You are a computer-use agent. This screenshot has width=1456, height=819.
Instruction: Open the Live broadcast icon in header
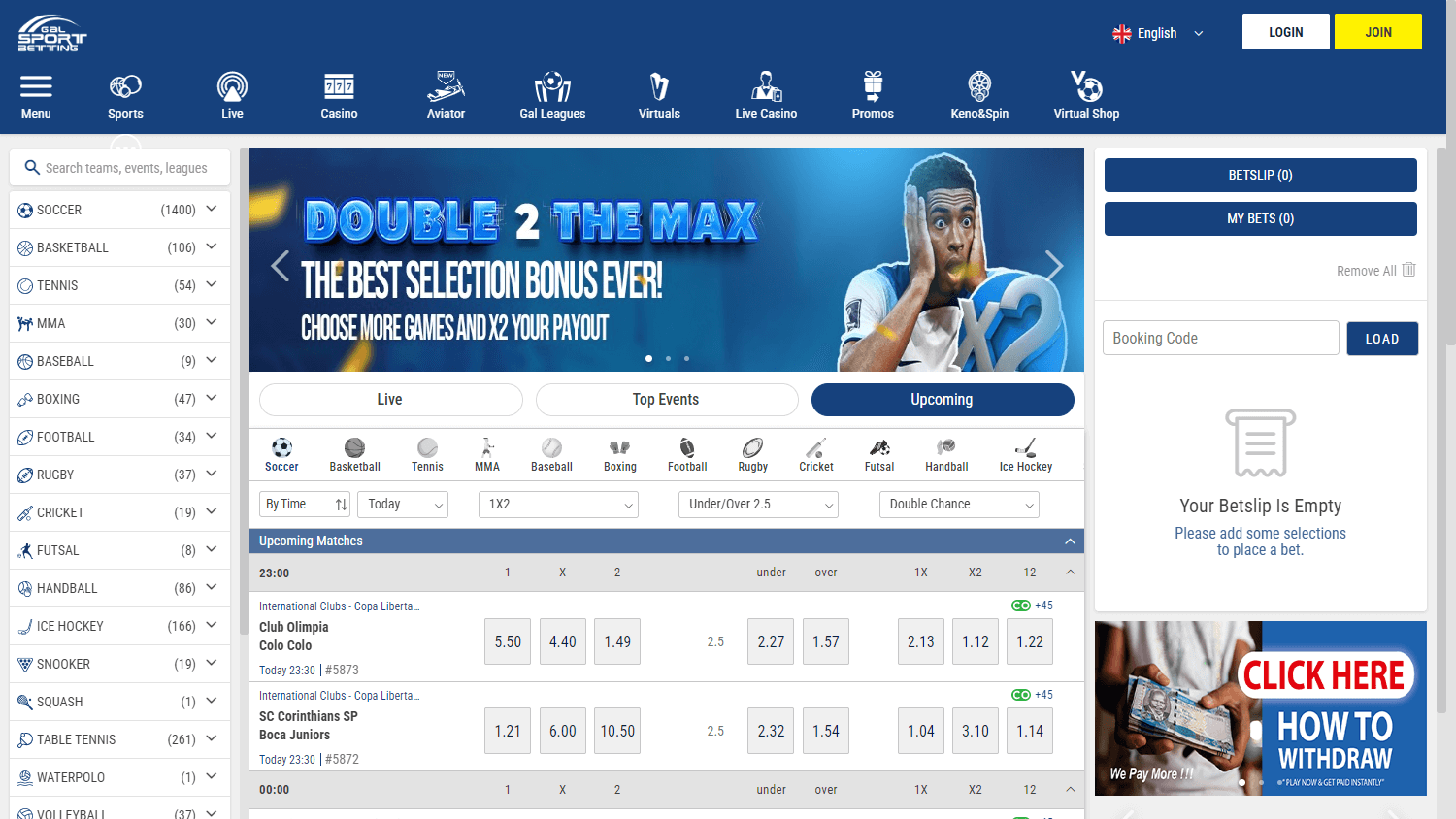tap(232, 86)
